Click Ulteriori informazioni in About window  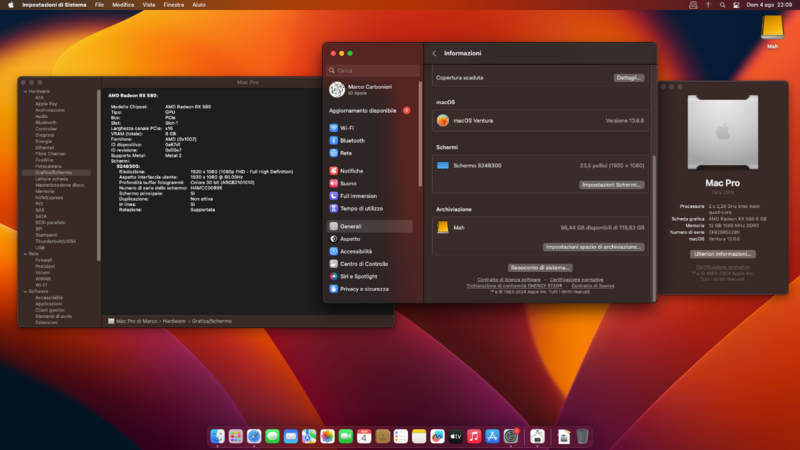722,254
